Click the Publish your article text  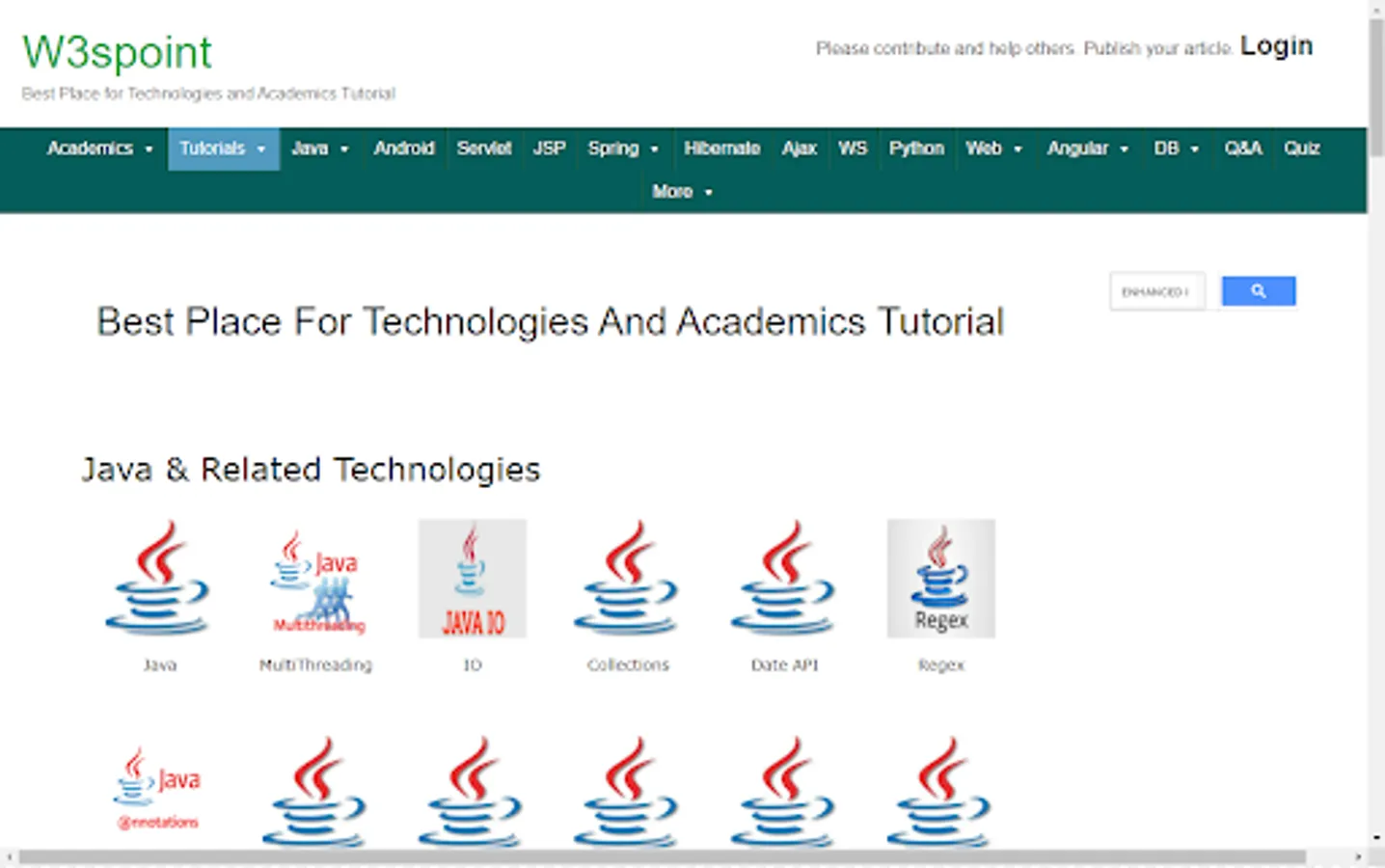click(x=1157, y=48)
